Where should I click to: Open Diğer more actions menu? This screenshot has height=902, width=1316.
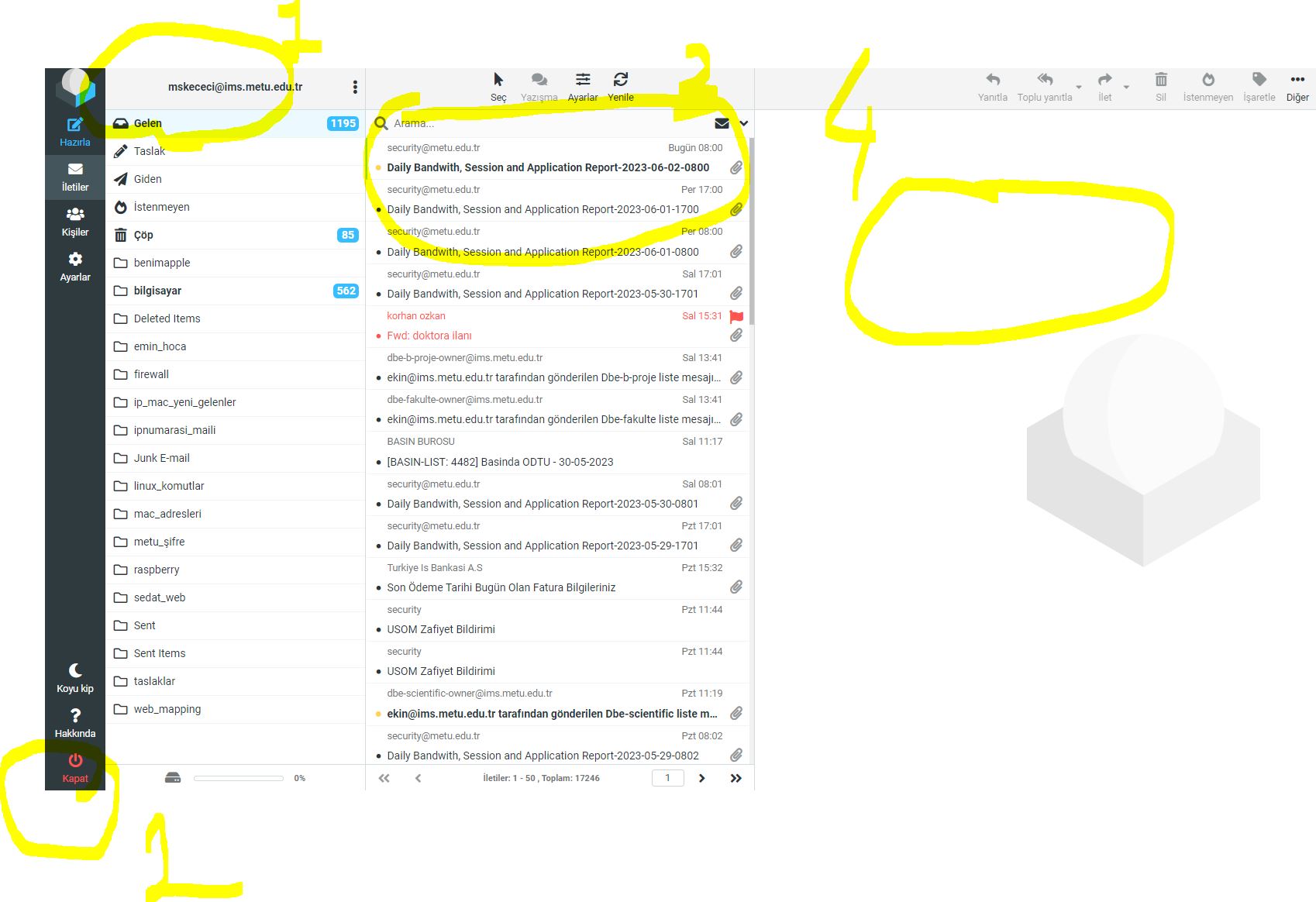click(x=1298, y=80)
